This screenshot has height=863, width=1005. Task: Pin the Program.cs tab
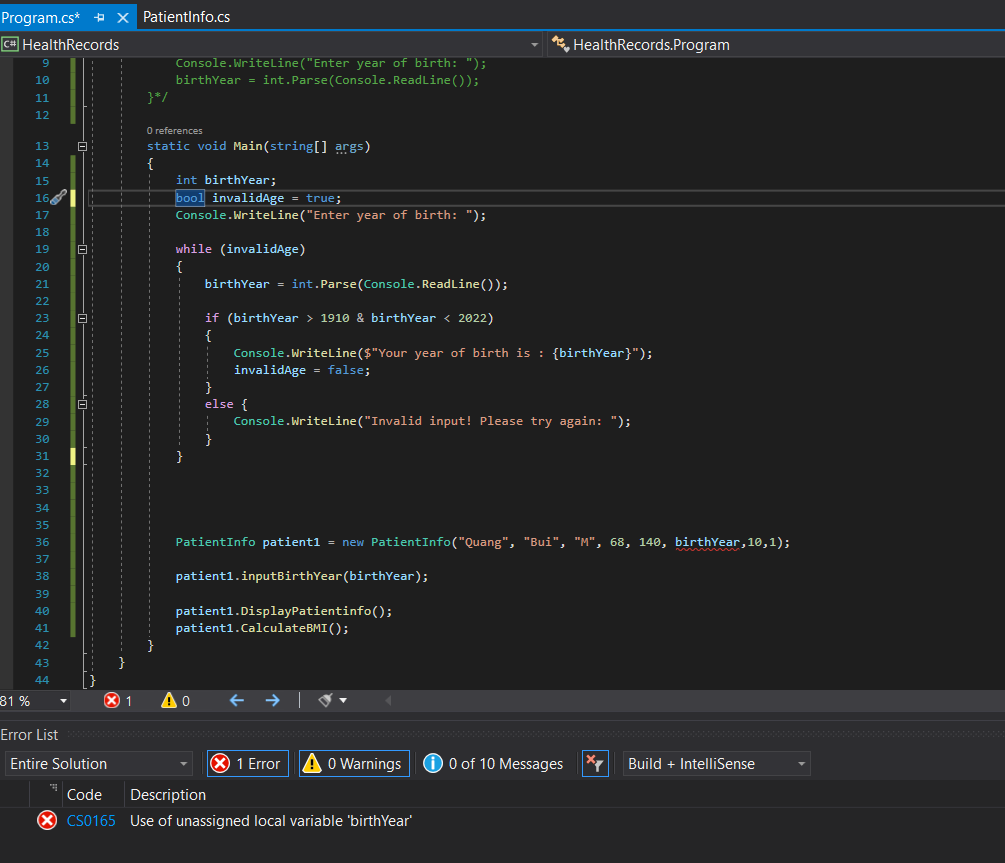point(99,18)
